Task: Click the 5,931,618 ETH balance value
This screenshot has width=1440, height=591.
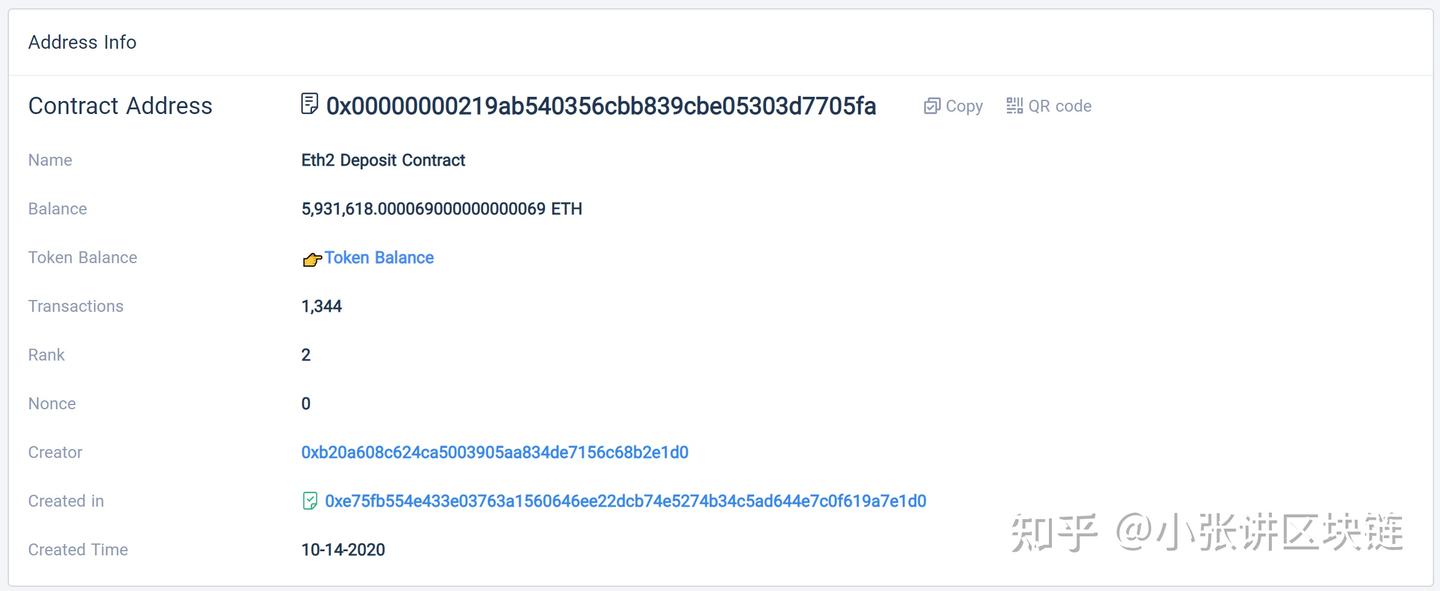Action: click(x=441, y=209)
